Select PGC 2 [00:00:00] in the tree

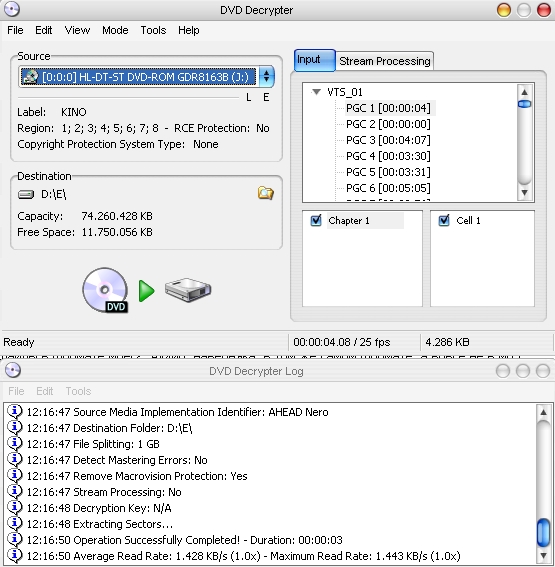(388, 124)
